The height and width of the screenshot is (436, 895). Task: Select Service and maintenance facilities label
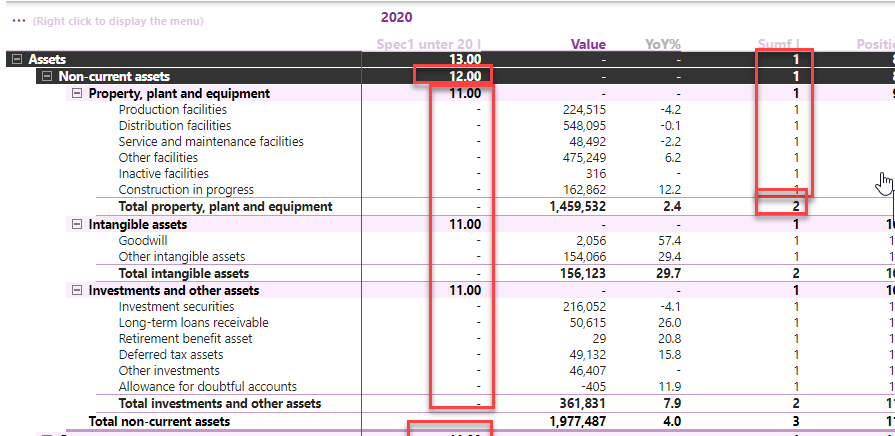coord(211,142)
